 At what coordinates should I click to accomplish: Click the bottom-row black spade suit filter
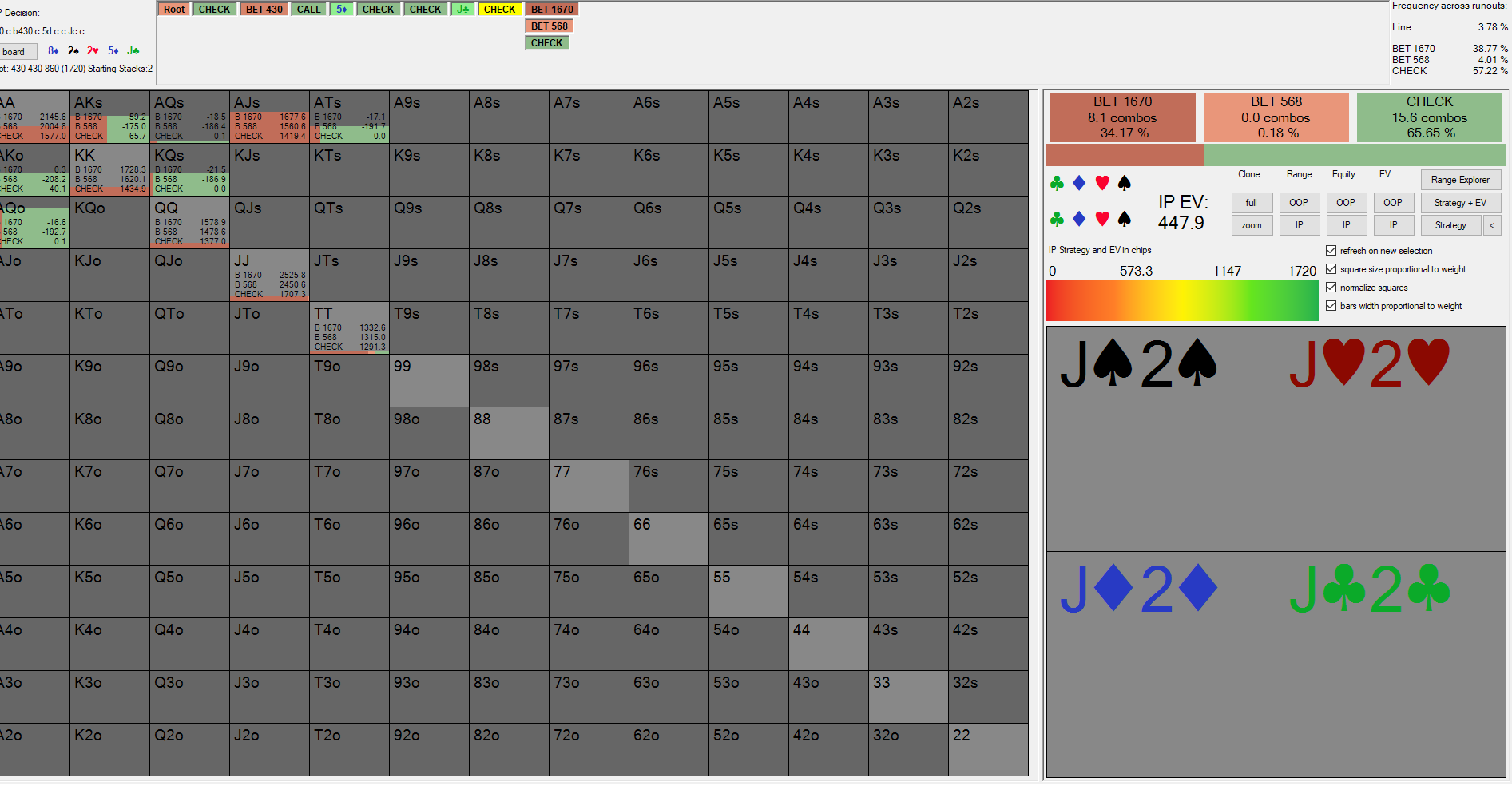[1125, 218]
